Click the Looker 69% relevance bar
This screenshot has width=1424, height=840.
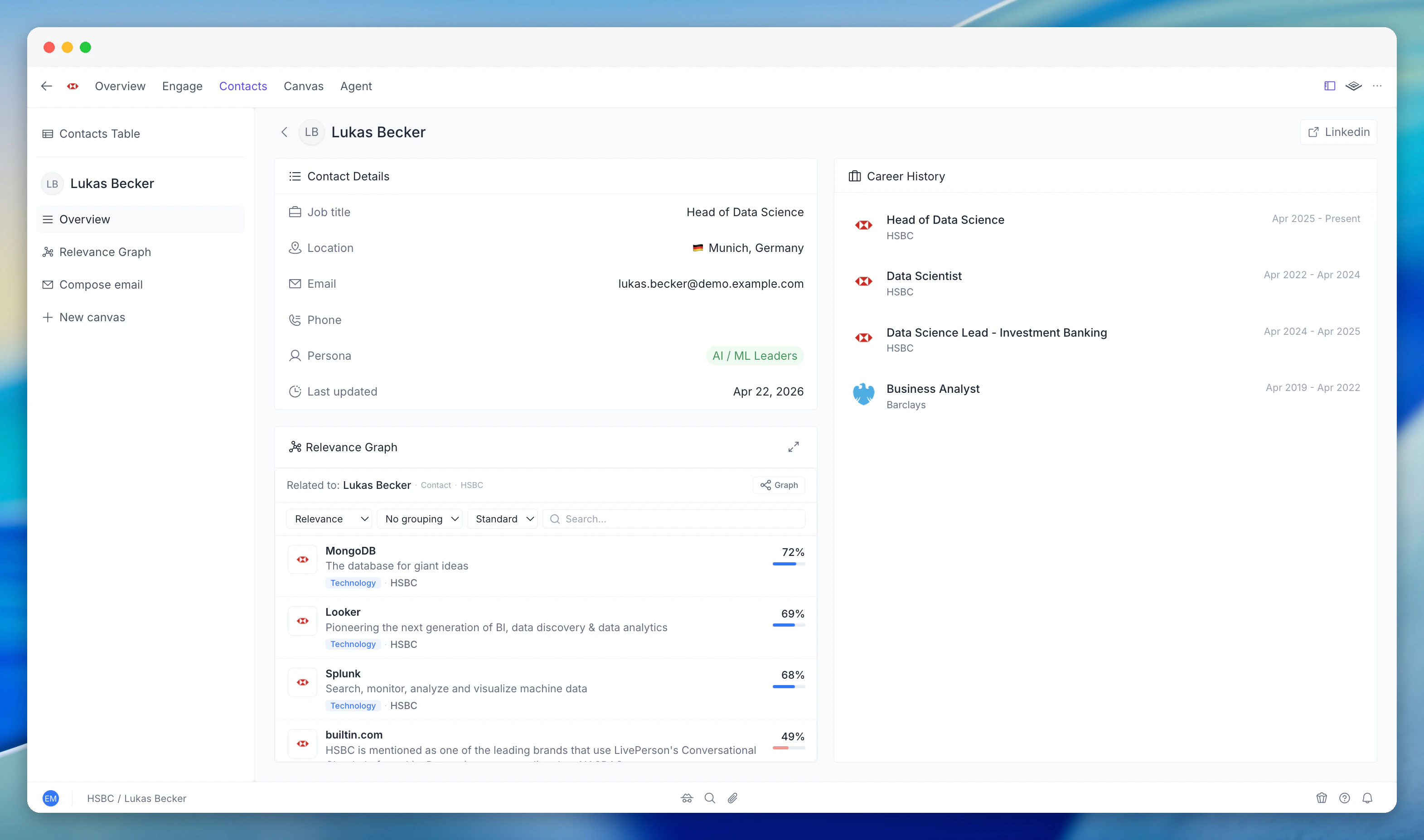789,625
